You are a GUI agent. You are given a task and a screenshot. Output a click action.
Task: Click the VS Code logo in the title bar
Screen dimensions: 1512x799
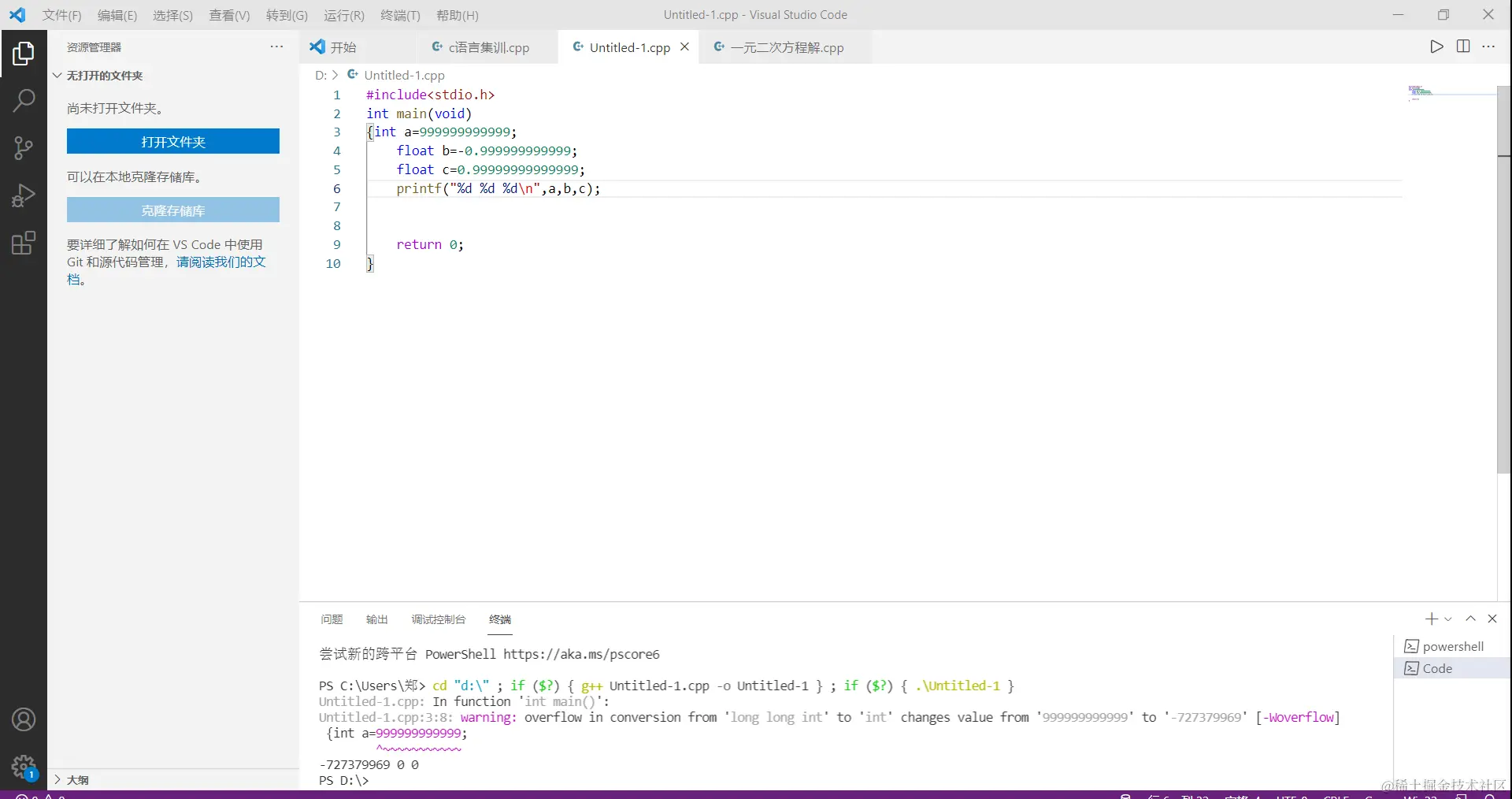(17, 15)
